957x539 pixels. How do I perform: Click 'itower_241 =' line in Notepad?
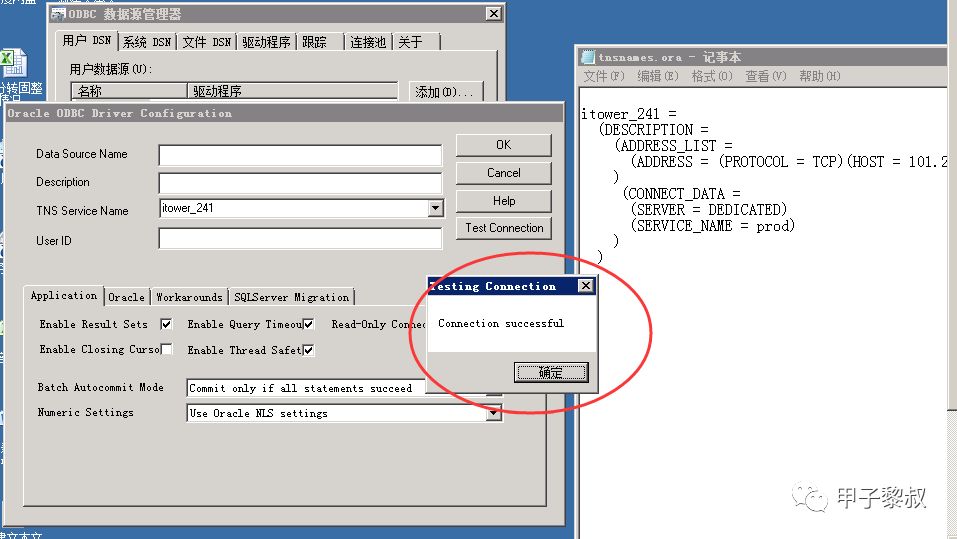click(629, 114)
